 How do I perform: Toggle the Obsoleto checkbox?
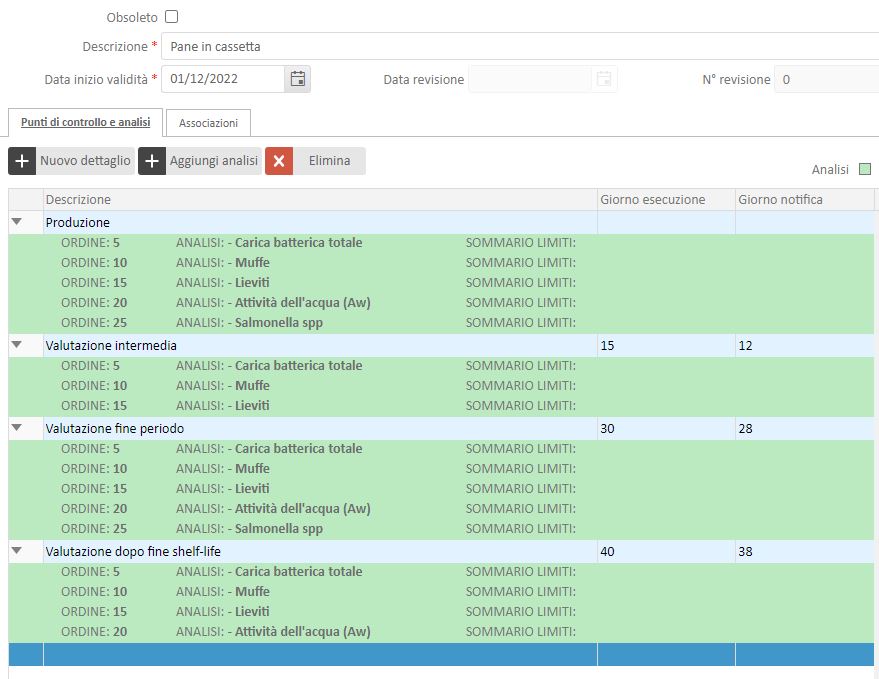coord(172,17)
